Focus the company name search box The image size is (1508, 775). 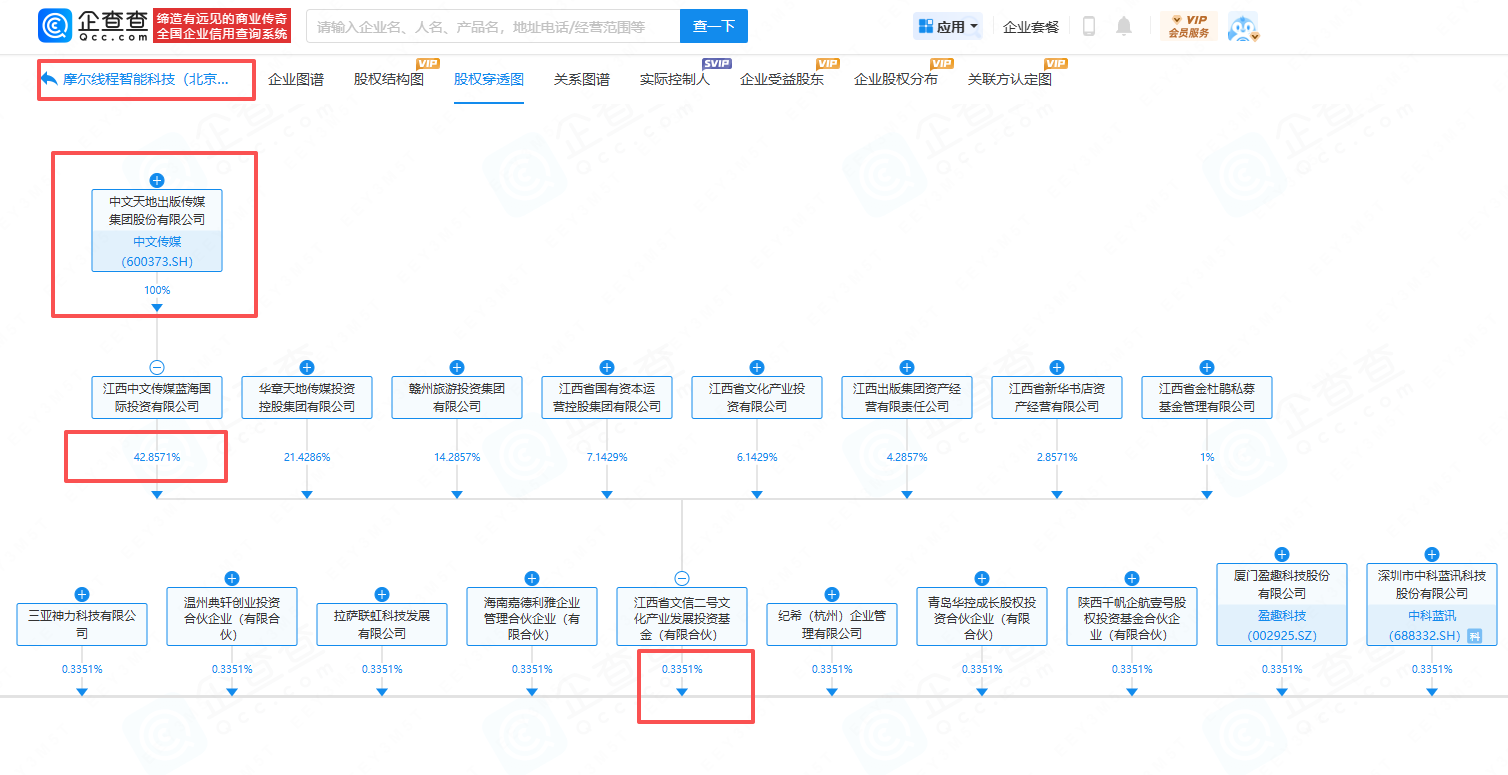pyautogui.click(x=492, y=26)
